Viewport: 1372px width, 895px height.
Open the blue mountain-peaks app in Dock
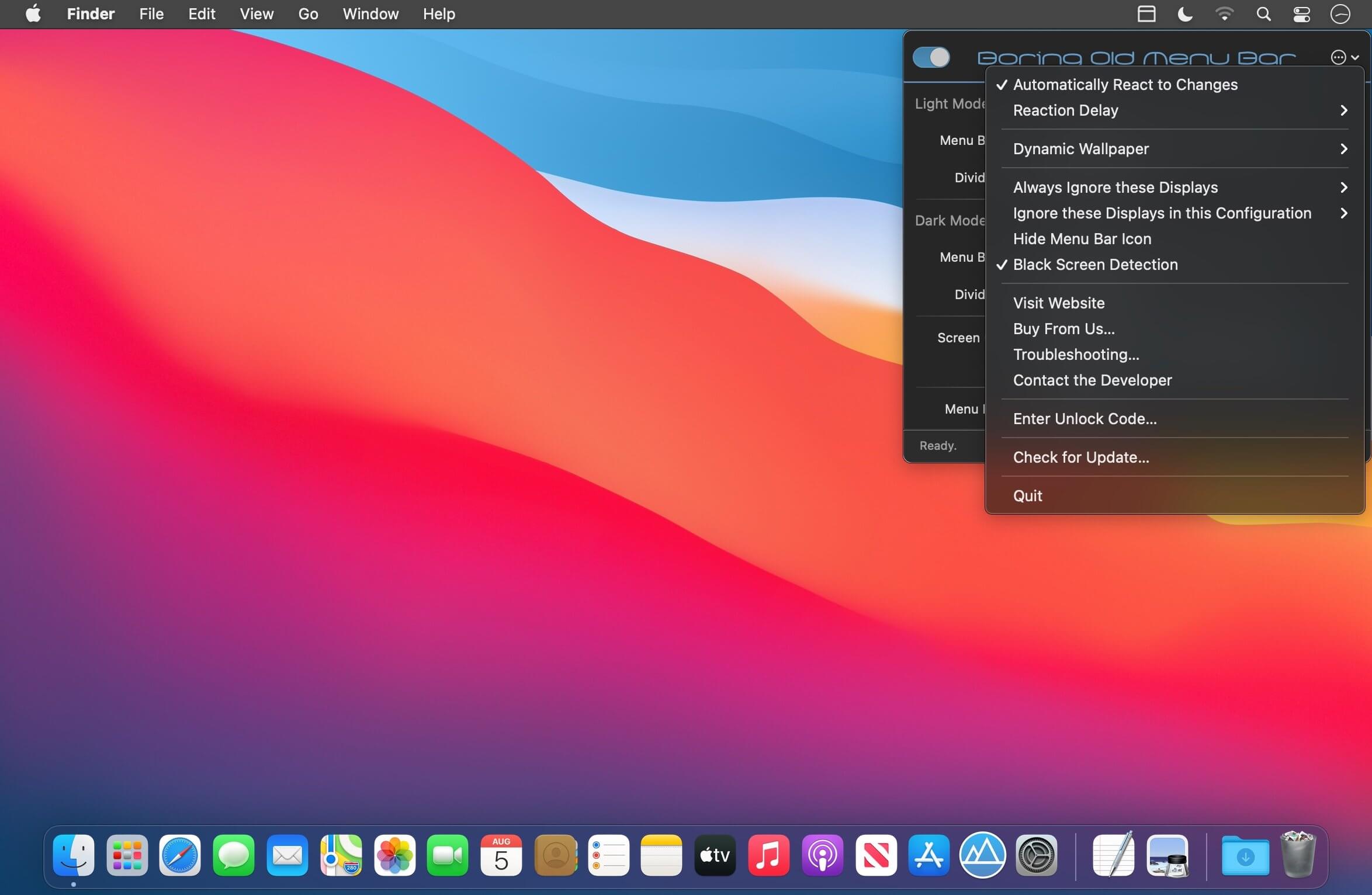[x=983, y=855]
